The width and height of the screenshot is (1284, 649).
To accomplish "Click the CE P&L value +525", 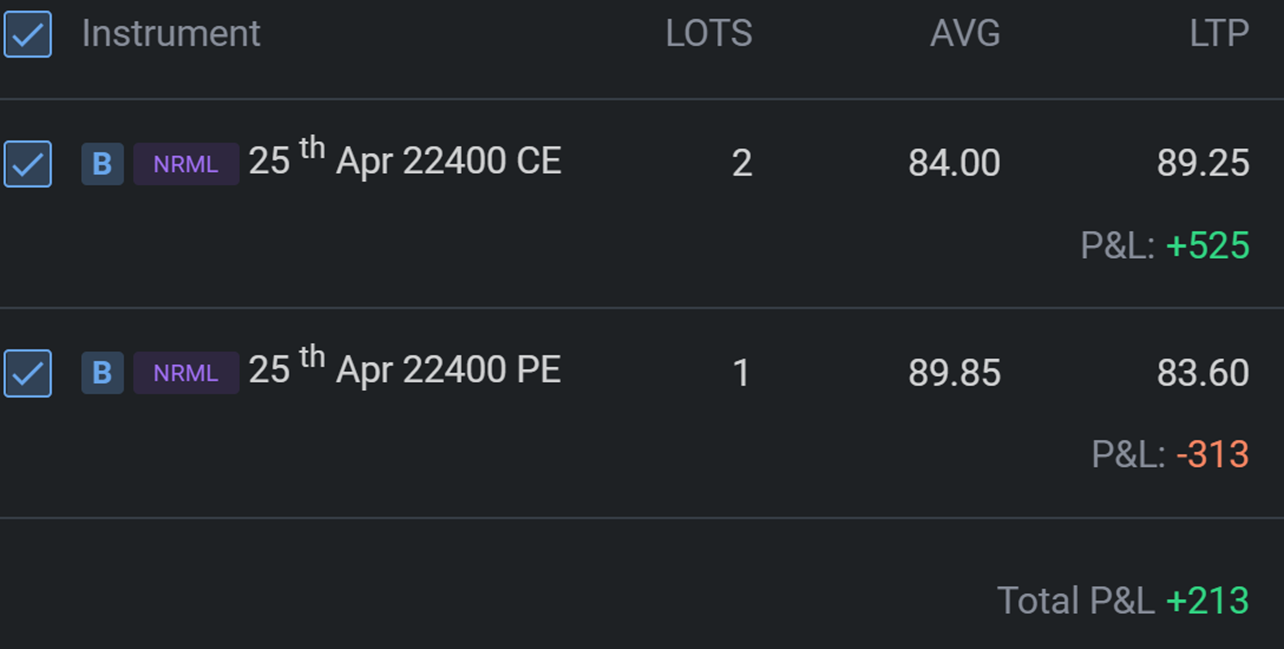I will point(1207,245).
